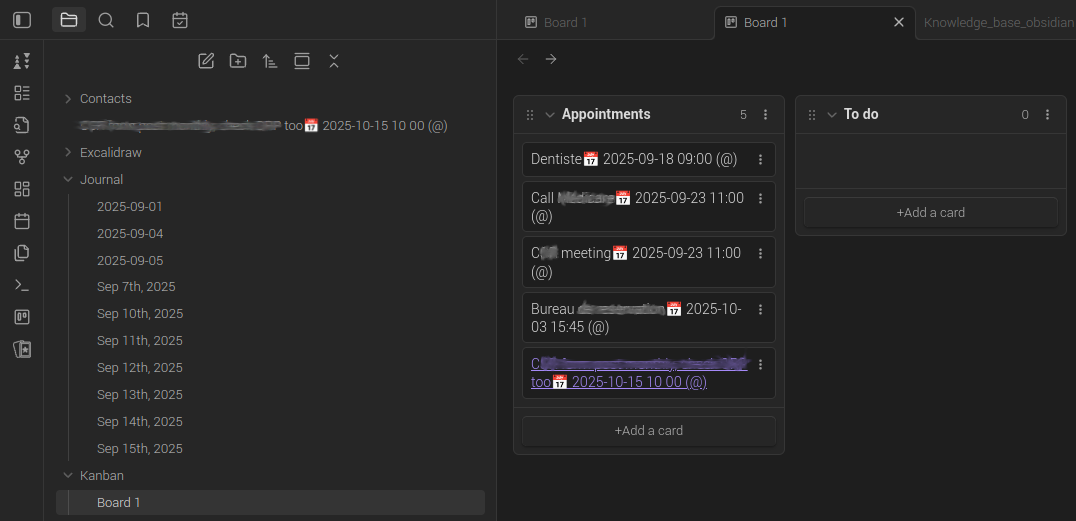Open journal note 2025-09-04
Image resolution: width=1076 pixels, height=521 pixels.
(130, 234)
